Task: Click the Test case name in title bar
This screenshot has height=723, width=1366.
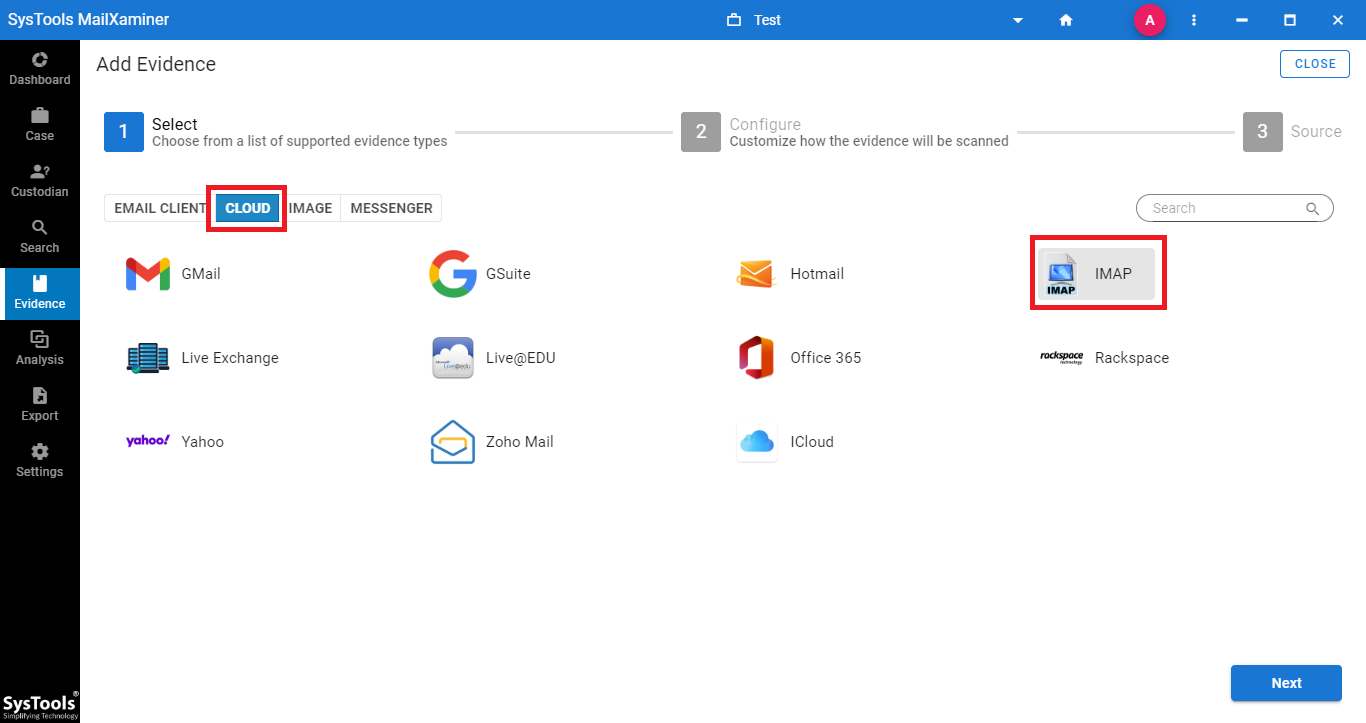Action: pyautogui.click(x=767, y=20)
